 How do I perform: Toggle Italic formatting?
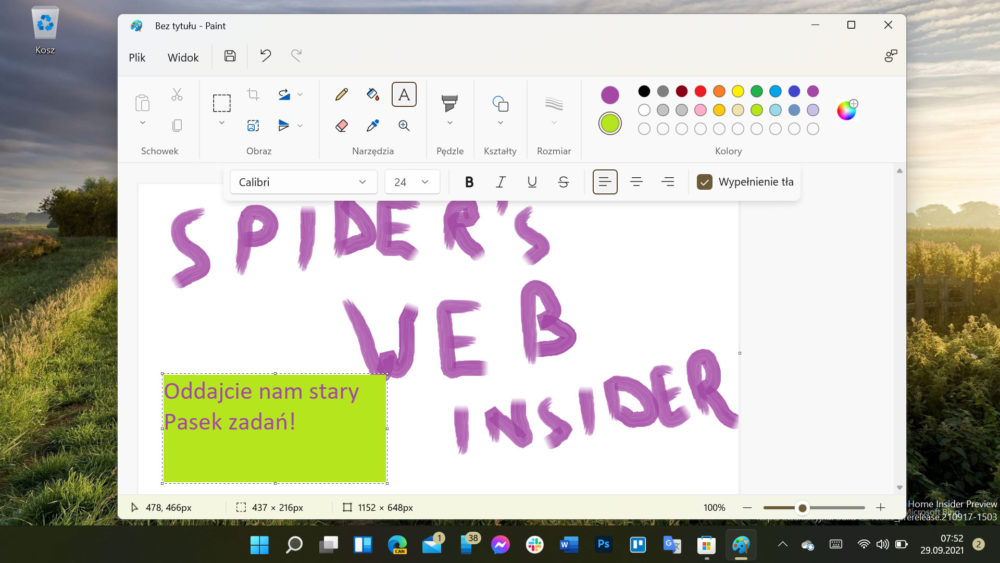tap(501, 182)
